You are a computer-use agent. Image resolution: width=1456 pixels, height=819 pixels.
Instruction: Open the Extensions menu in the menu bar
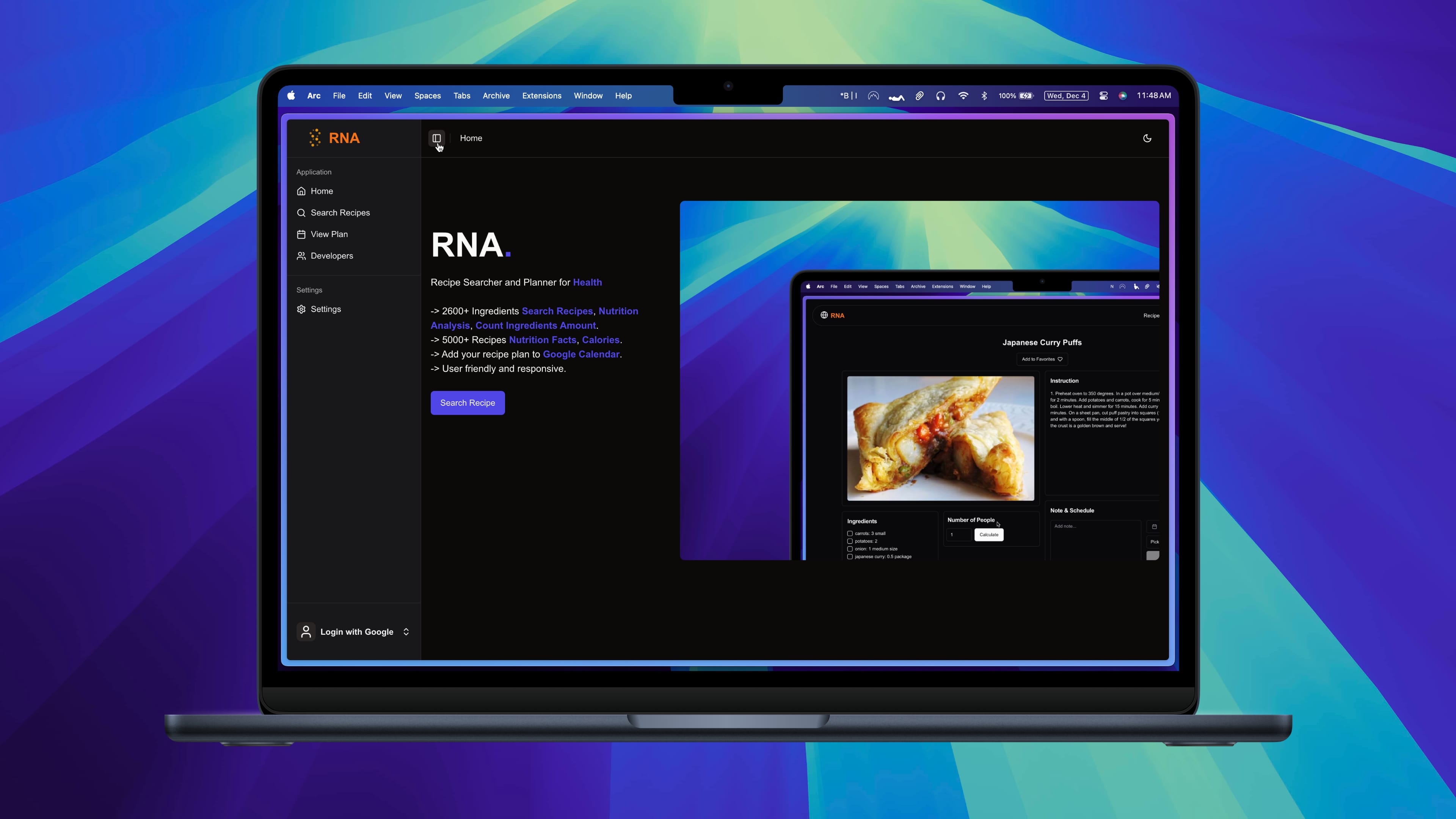click(x=541, y=96)
